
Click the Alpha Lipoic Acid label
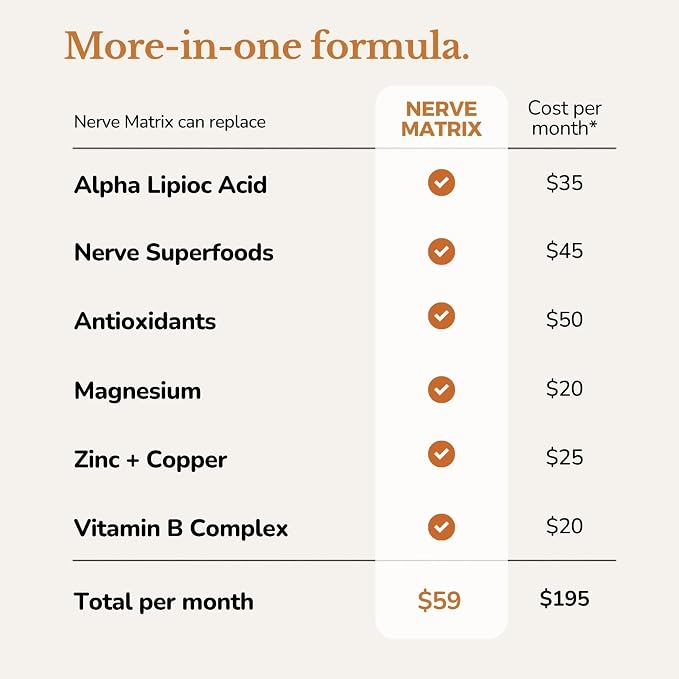click(170, 185)
